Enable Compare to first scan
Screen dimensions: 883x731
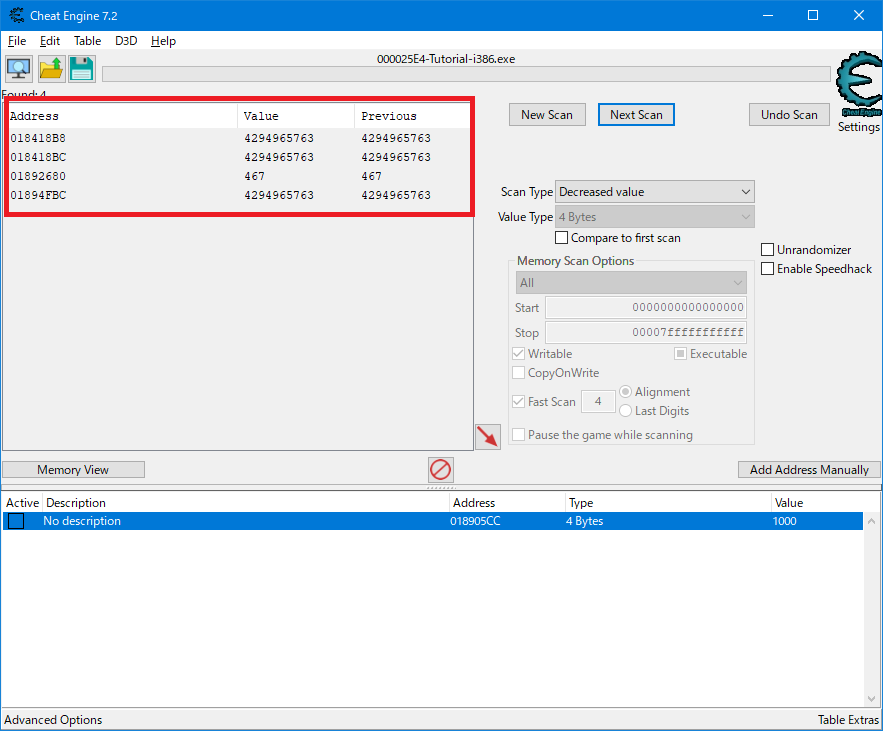pyautogui.click(x=562, y=238)
